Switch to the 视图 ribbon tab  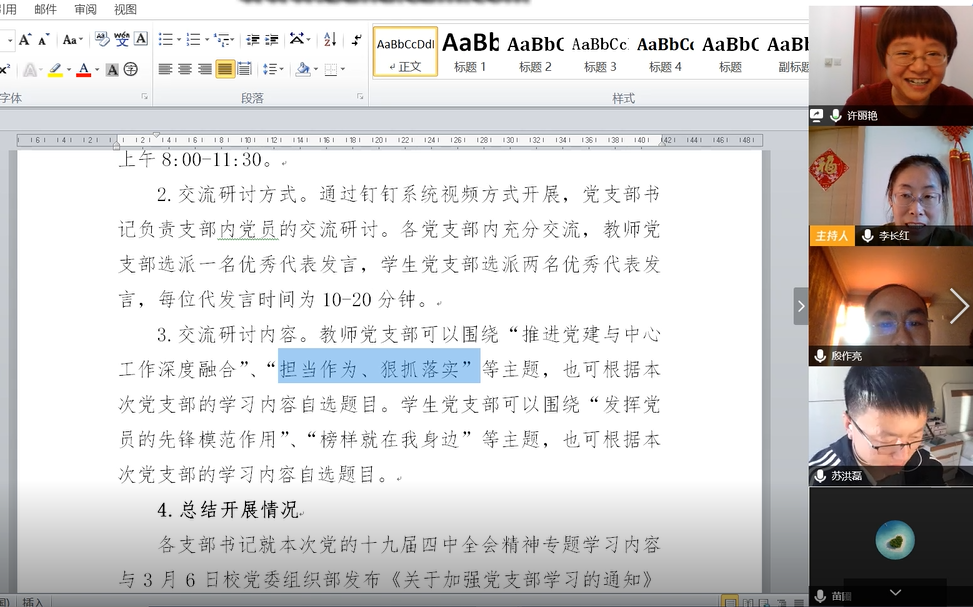pyautogui.click(x=125, y=9)
